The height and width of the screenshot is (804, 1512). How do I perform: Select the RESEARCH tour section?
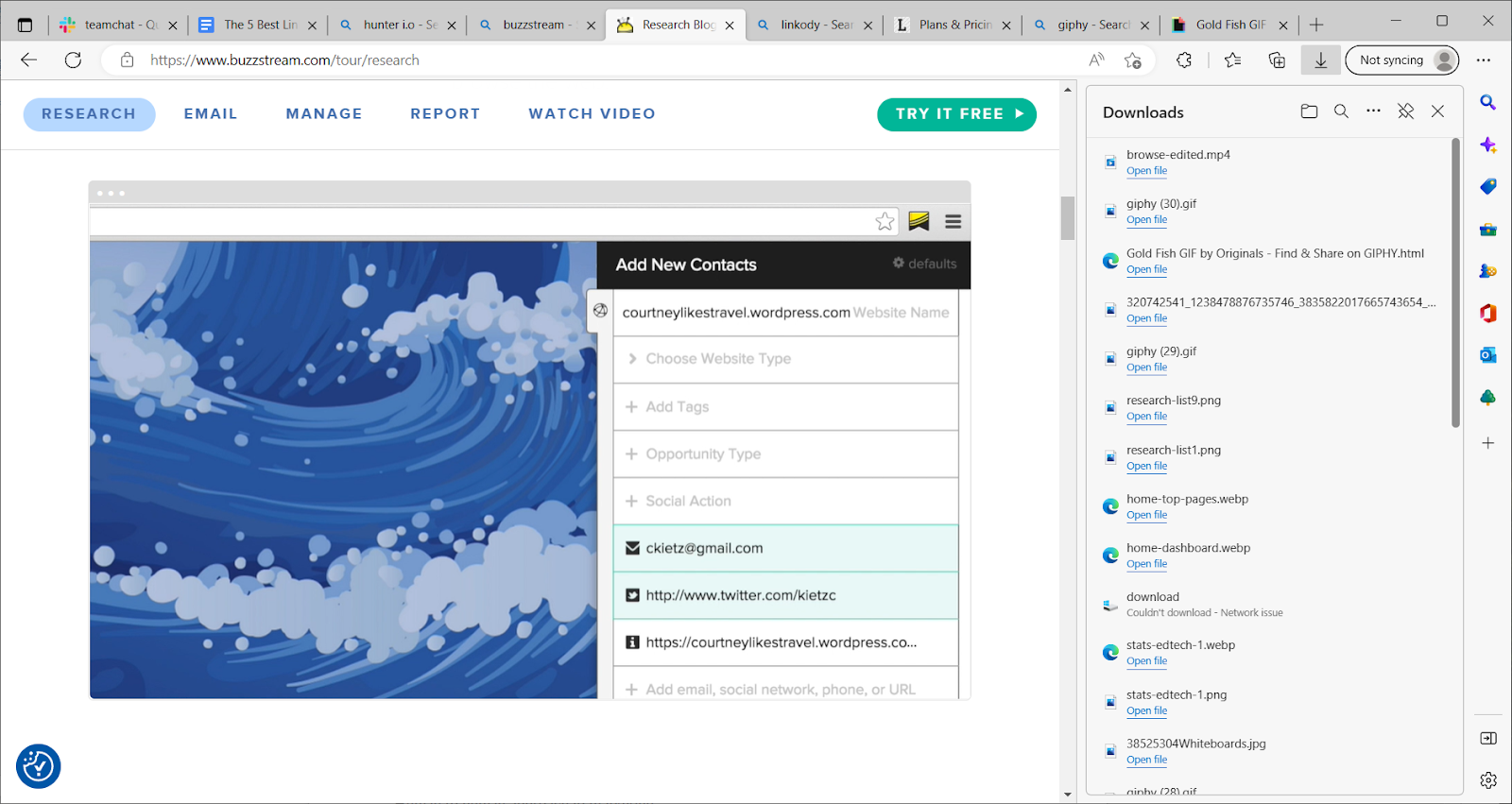pos(89,114)
